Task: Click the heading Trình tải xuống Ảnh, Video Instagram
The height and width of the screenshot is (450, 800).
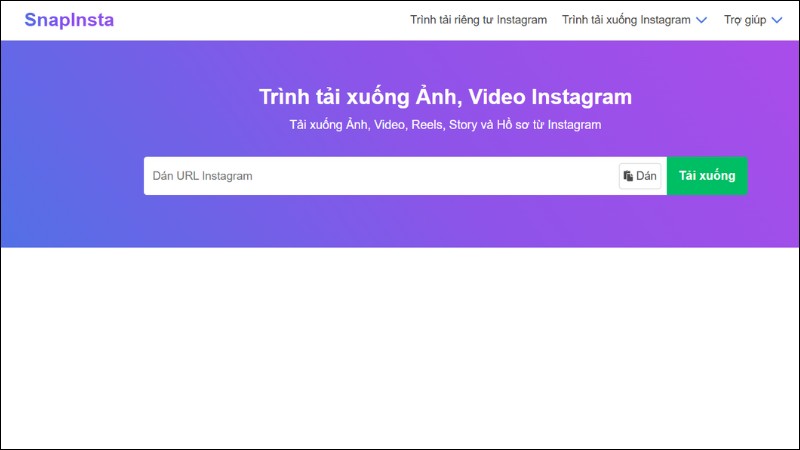Action: tap(445, 97)
